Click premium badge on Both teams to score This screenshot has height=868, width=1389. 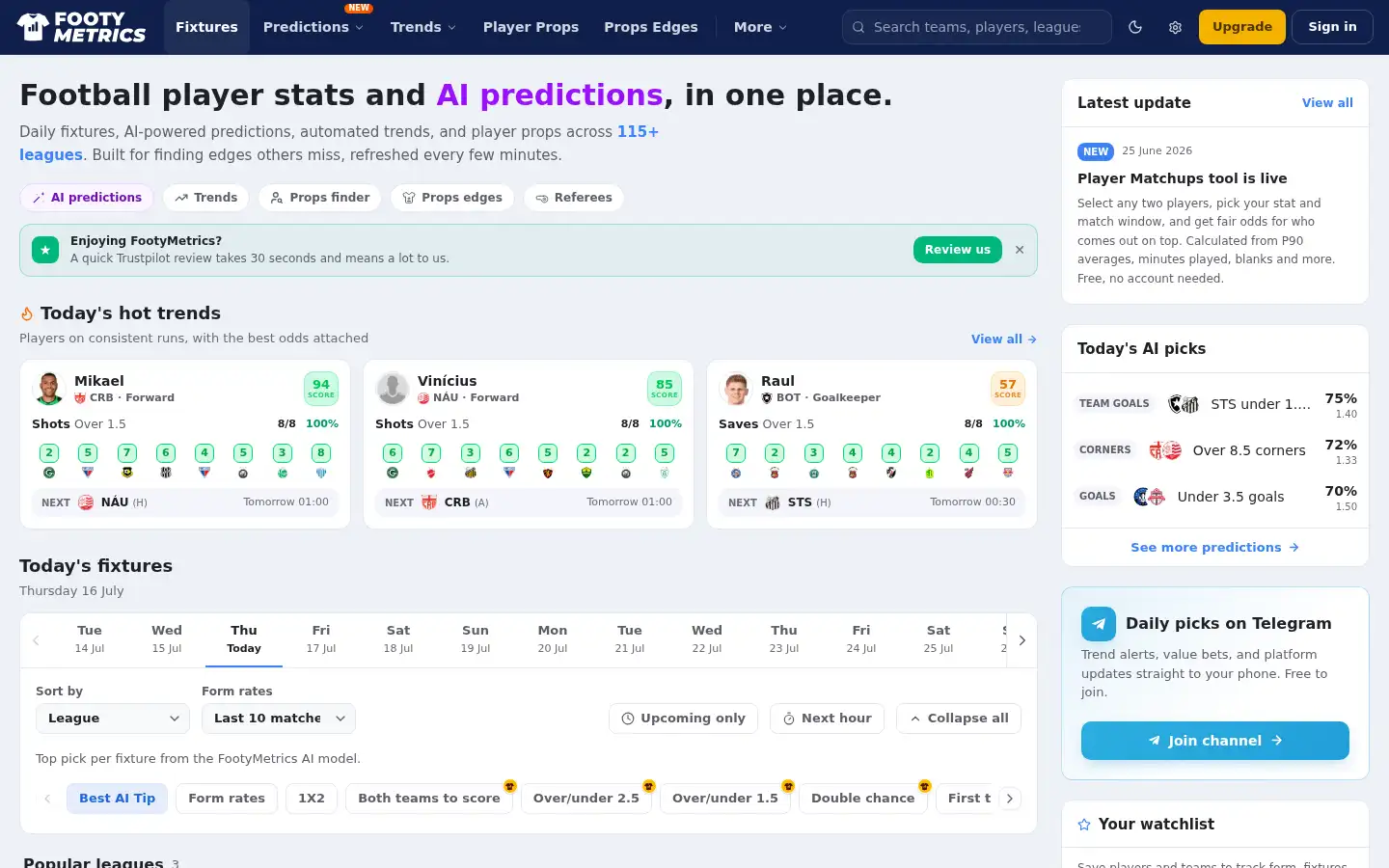pos(510,786)
